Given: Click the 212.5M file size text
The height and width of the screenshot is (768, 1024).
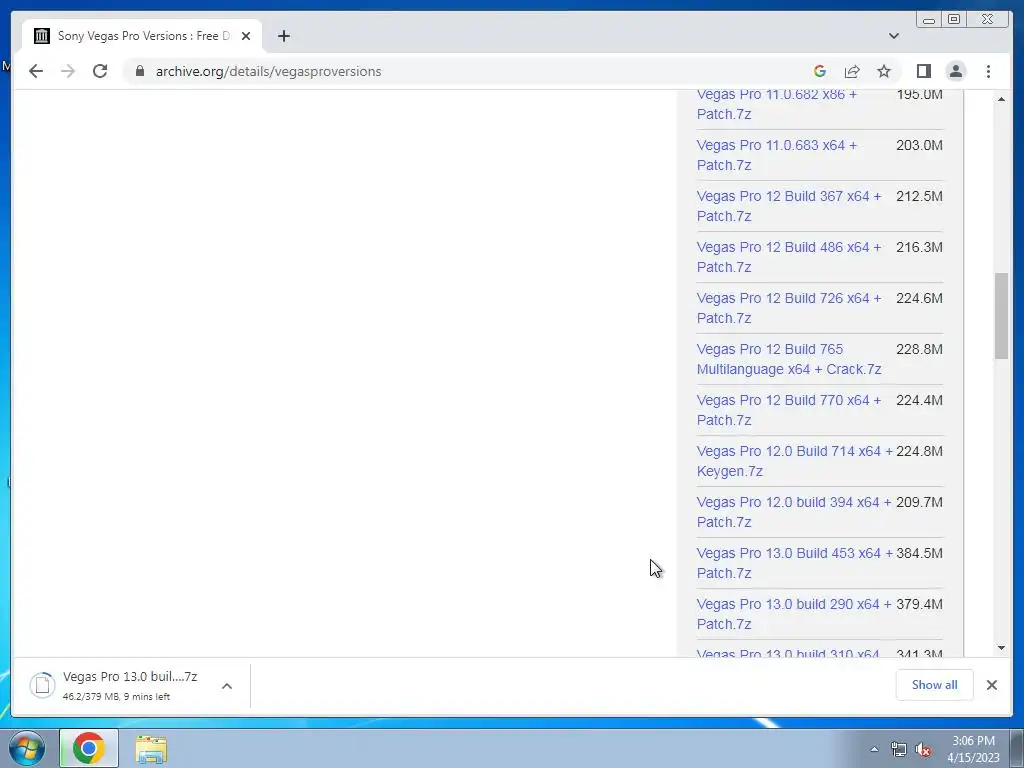Looking at the screenshot, I should 920,197.
